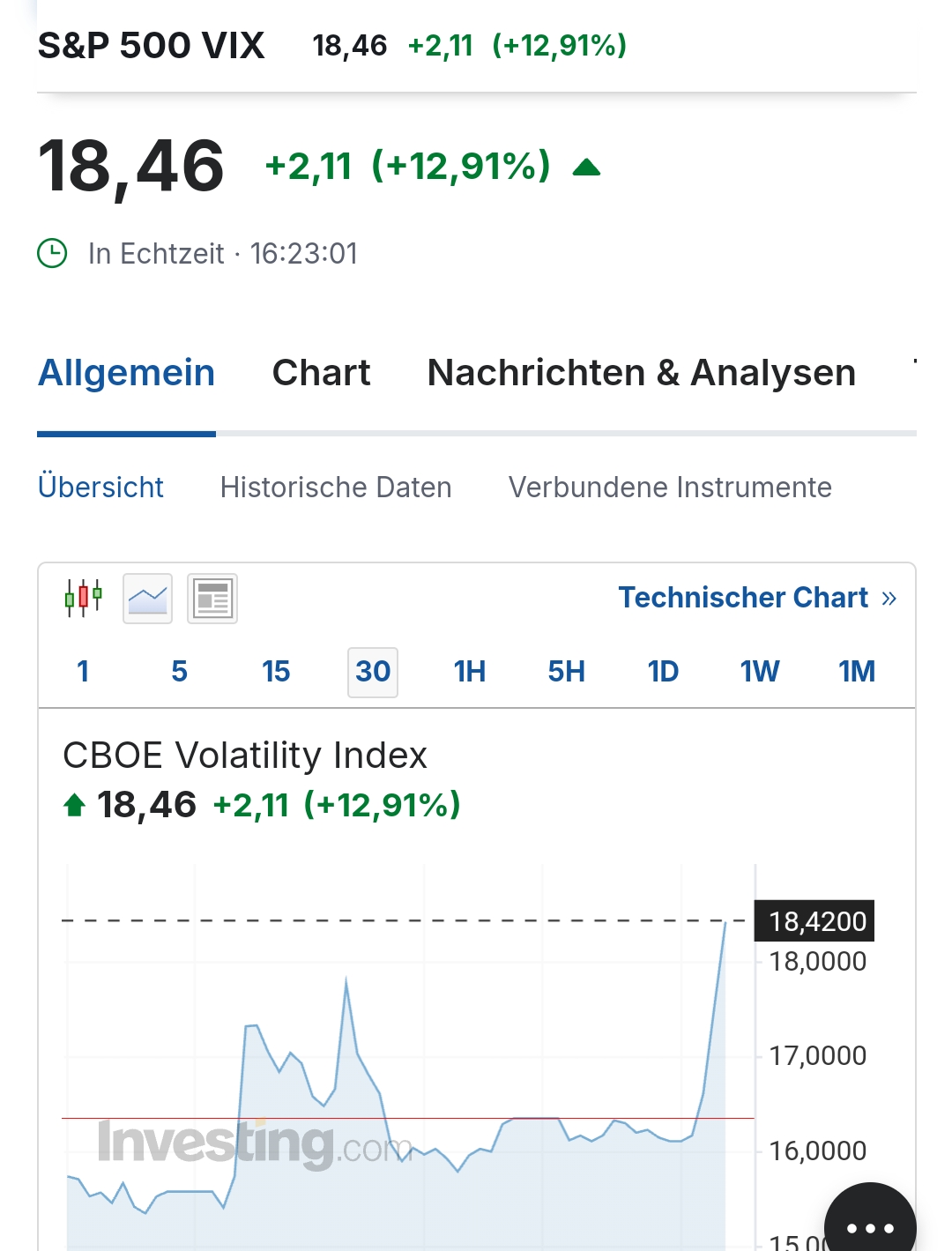
Task: Switch chart to 1W interval
Action: [760, 672]
